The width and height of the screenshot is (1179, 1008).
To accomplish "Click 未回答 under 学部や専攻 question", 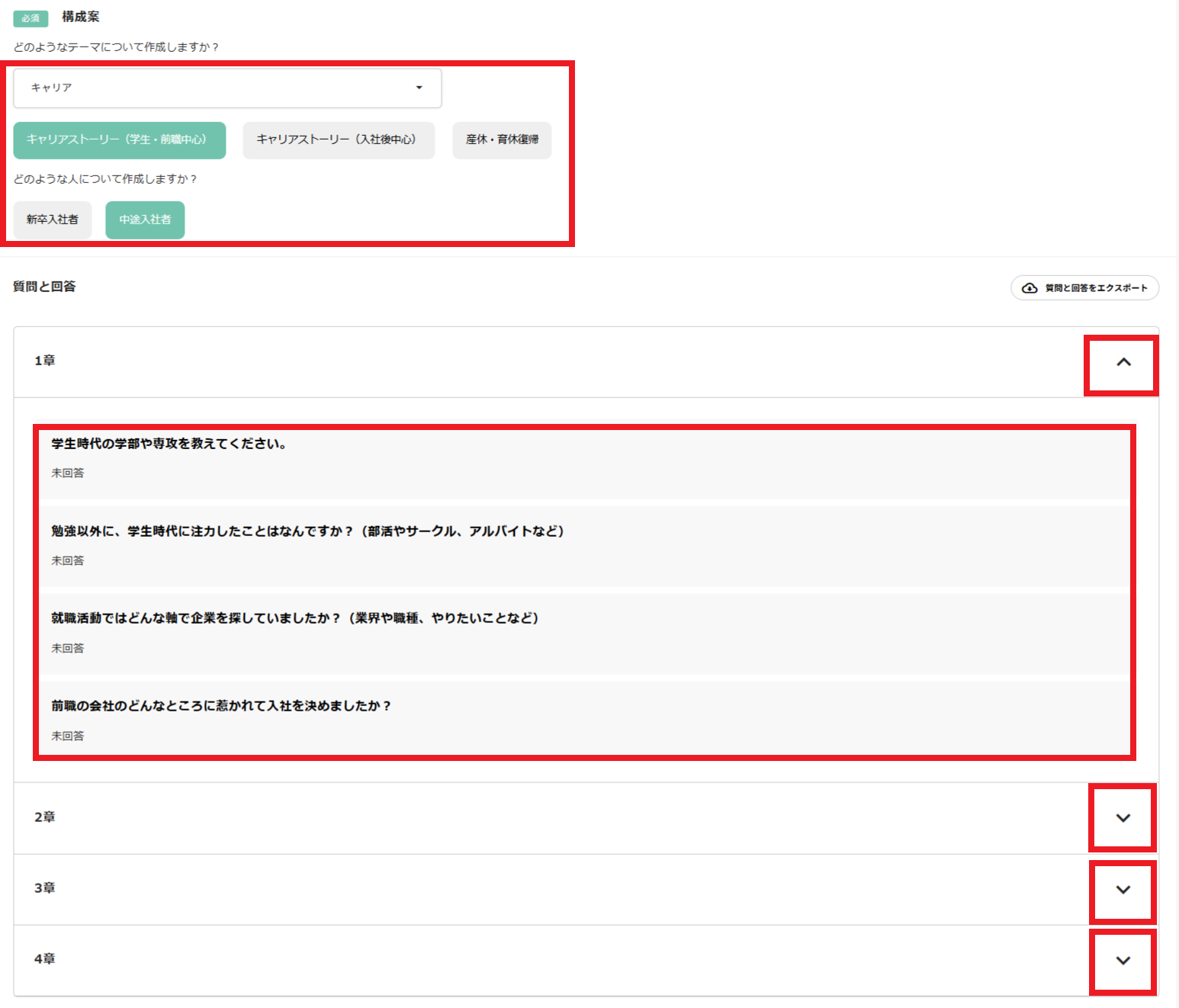I will click(68, 474).
